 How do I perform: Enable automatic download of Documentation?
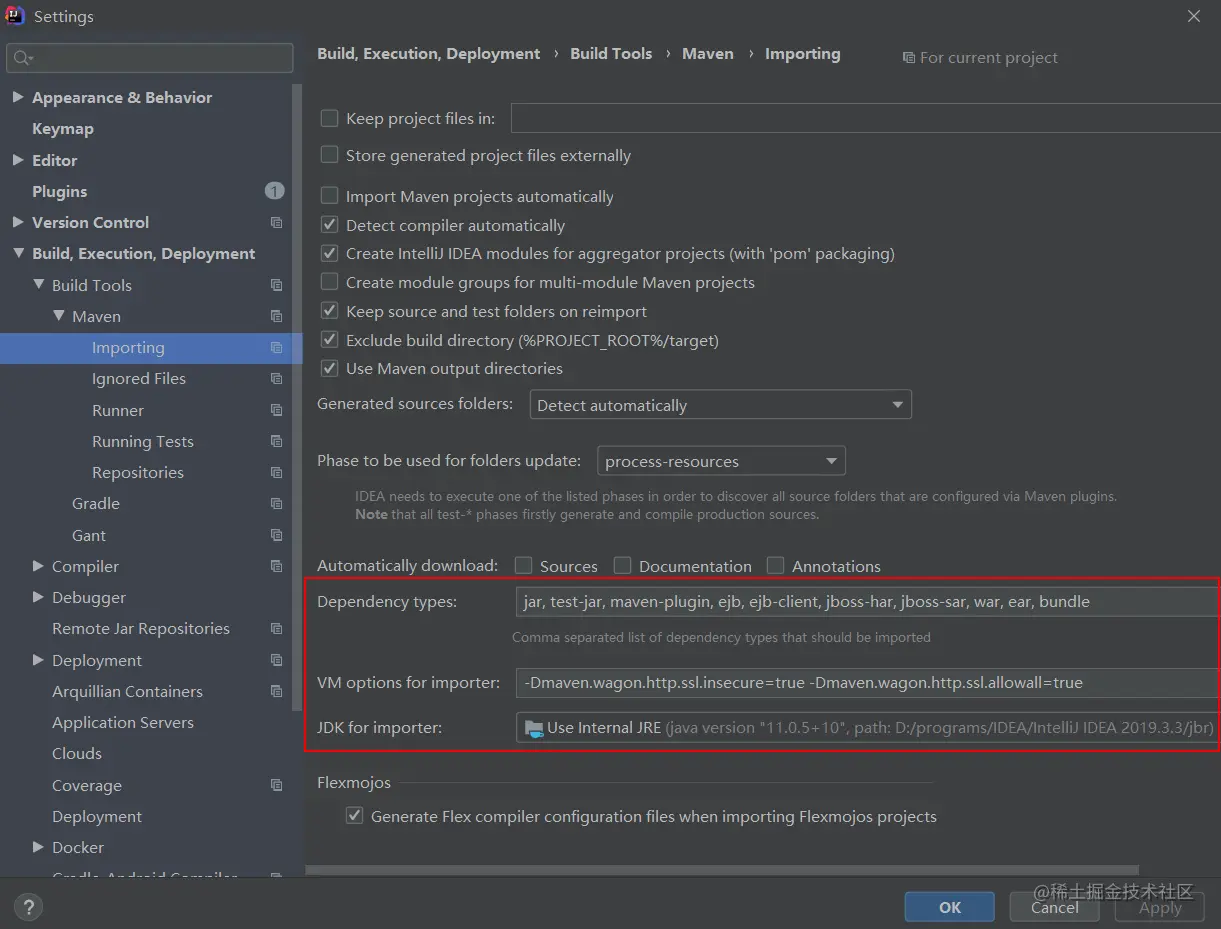tap(622, 566)
